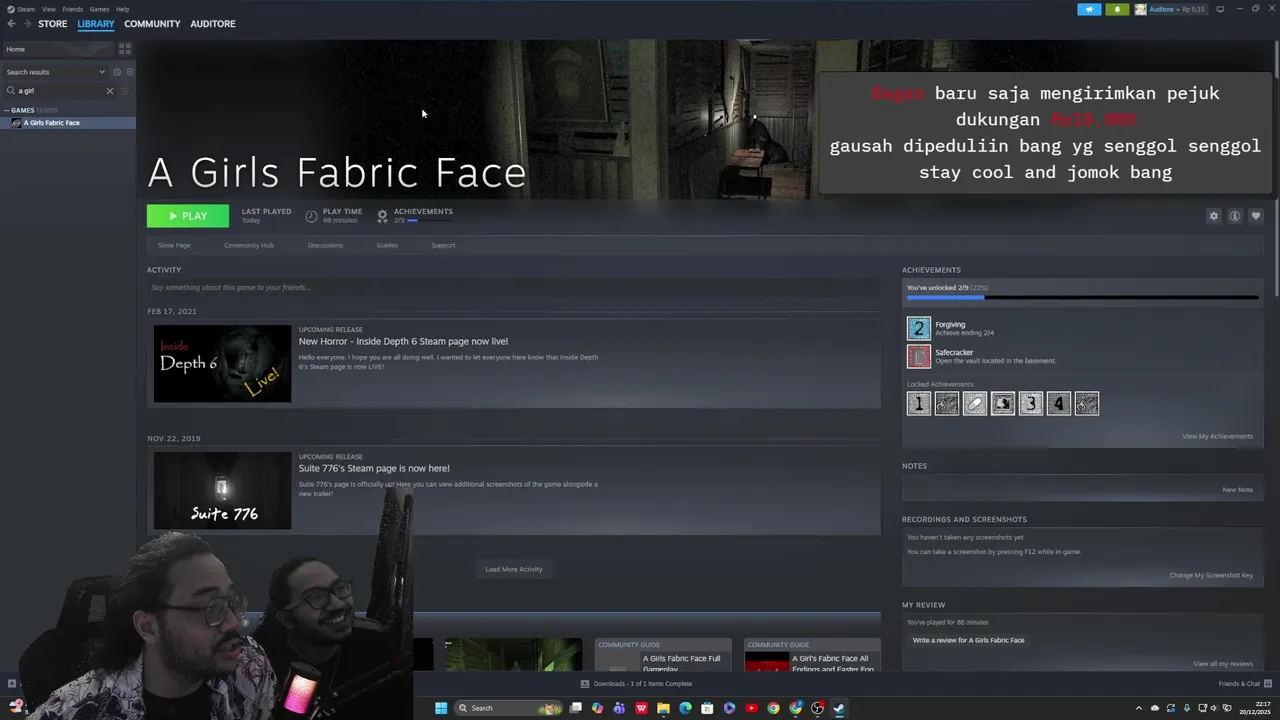Select locked achievement with pill icon
The image size is (1280, 720).
click(974, 403)
